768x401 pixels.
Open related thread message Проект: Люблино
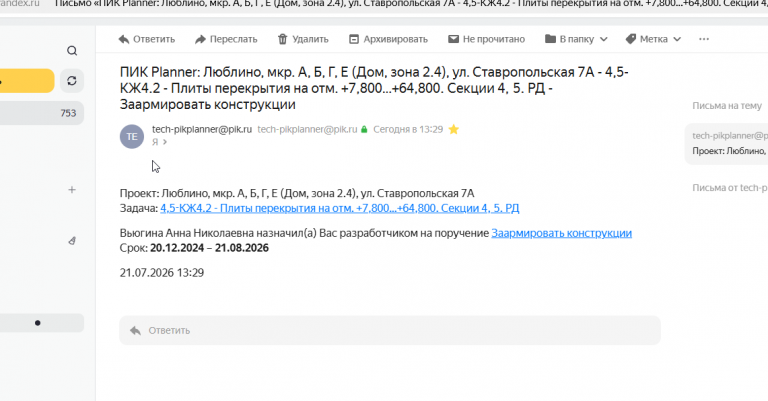click(x=726, y=143)
